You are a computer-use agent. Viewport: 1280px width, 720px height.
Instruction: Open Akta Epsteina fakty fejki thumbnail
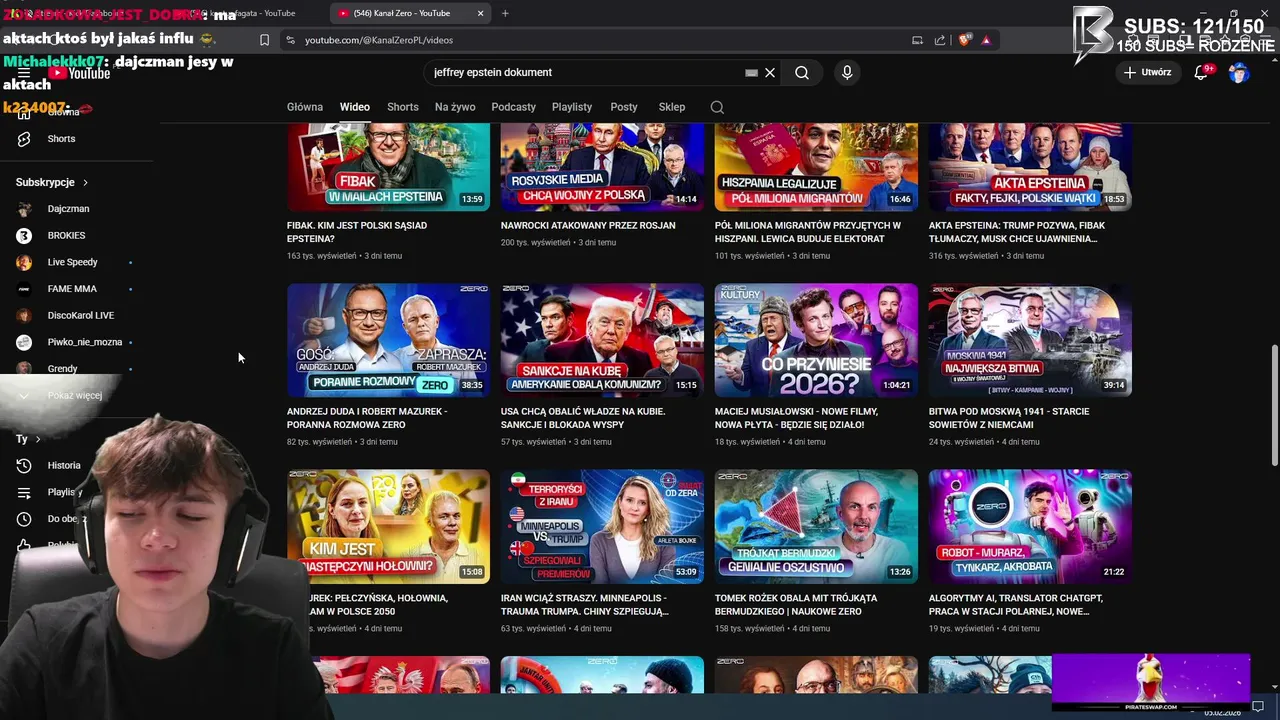pyautogui.click(x=1030, y=167)
